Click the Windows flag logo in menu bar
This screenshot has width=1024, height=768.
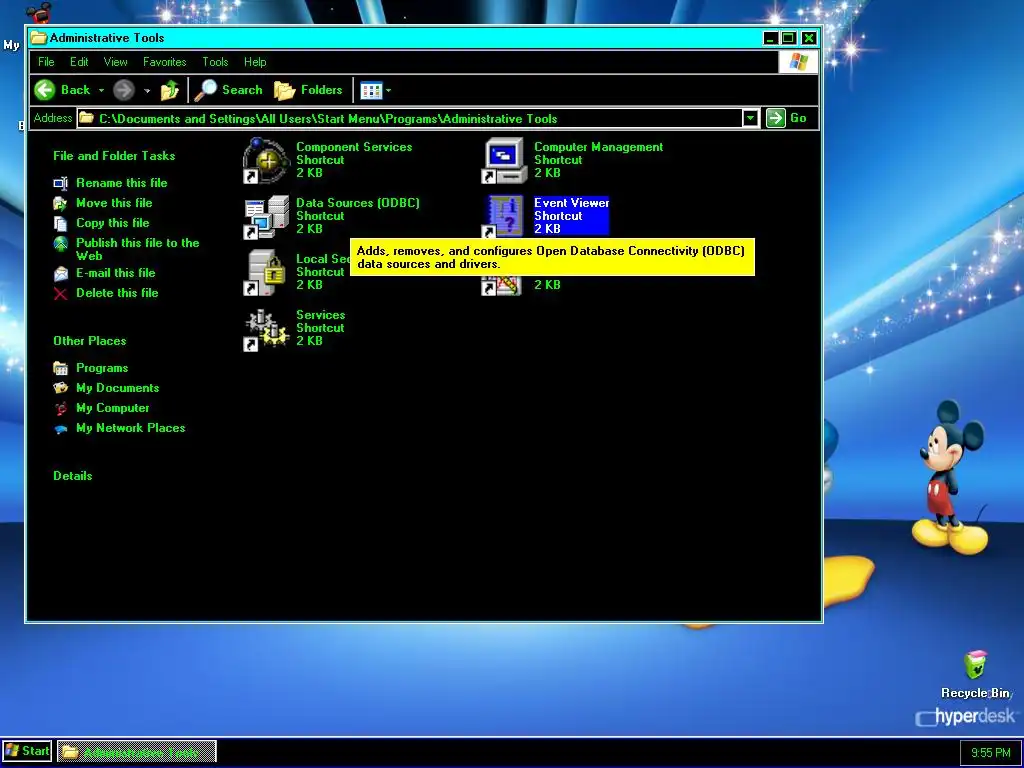coord(798,62)
